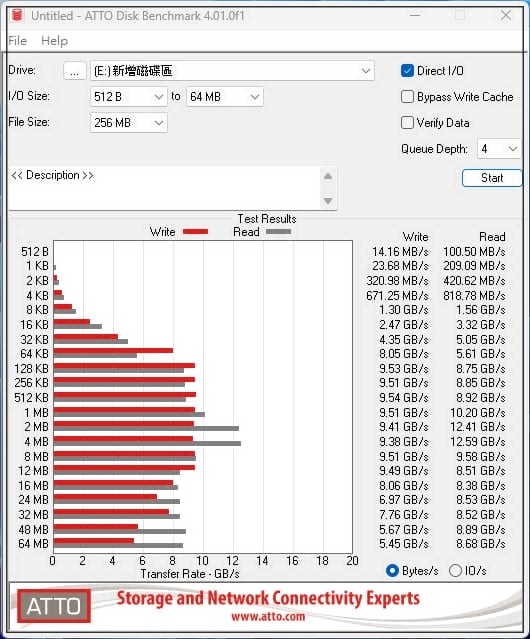Click the gray Read legend marker
The height and width of the screenshot is (639, 530).
coord(278,231)
